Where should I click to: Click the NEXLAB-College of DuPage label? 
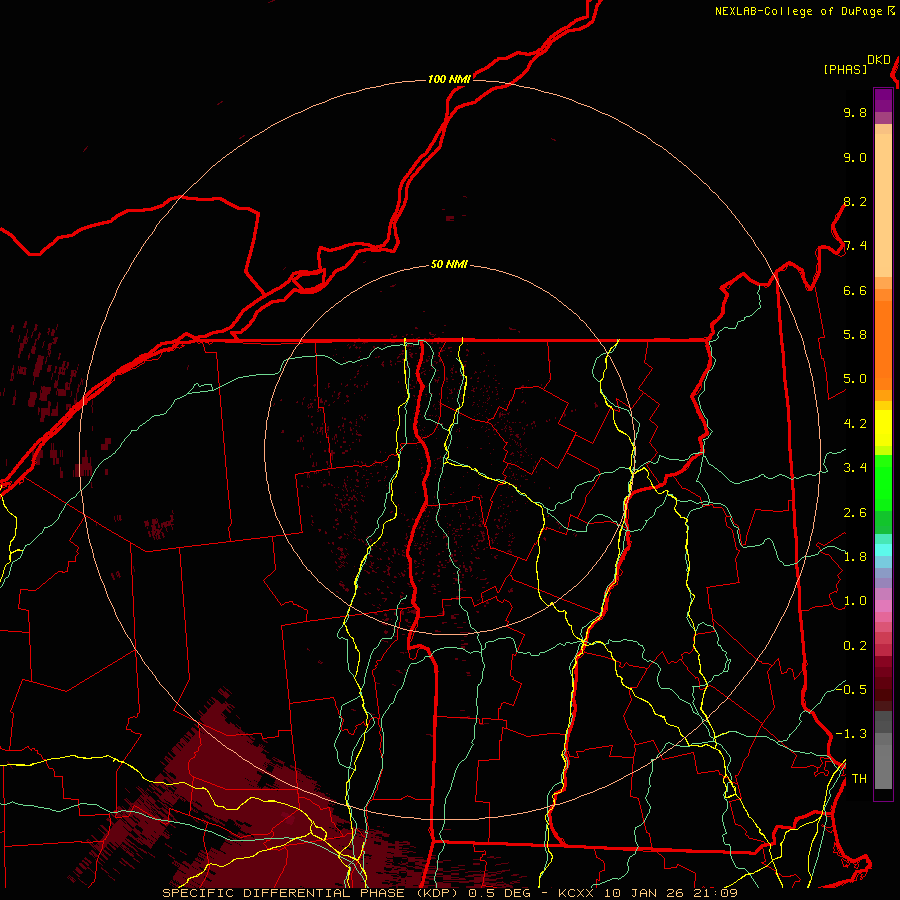tap(799, 11)
